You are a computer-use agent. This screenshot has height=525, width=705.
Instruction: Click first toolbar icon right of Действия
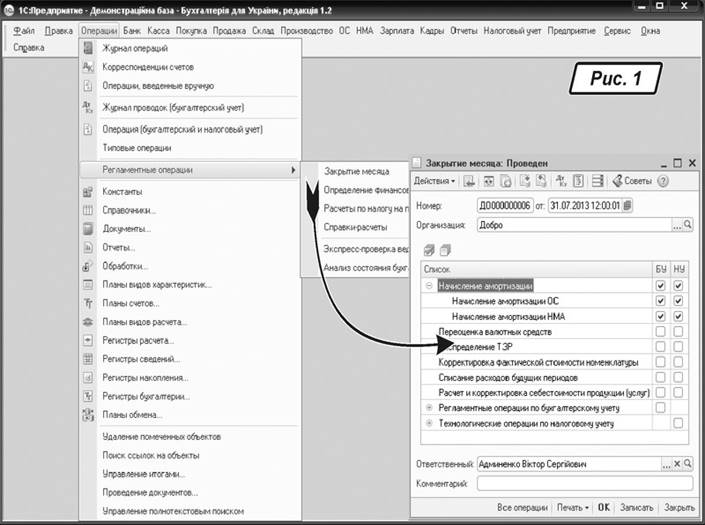469,181
